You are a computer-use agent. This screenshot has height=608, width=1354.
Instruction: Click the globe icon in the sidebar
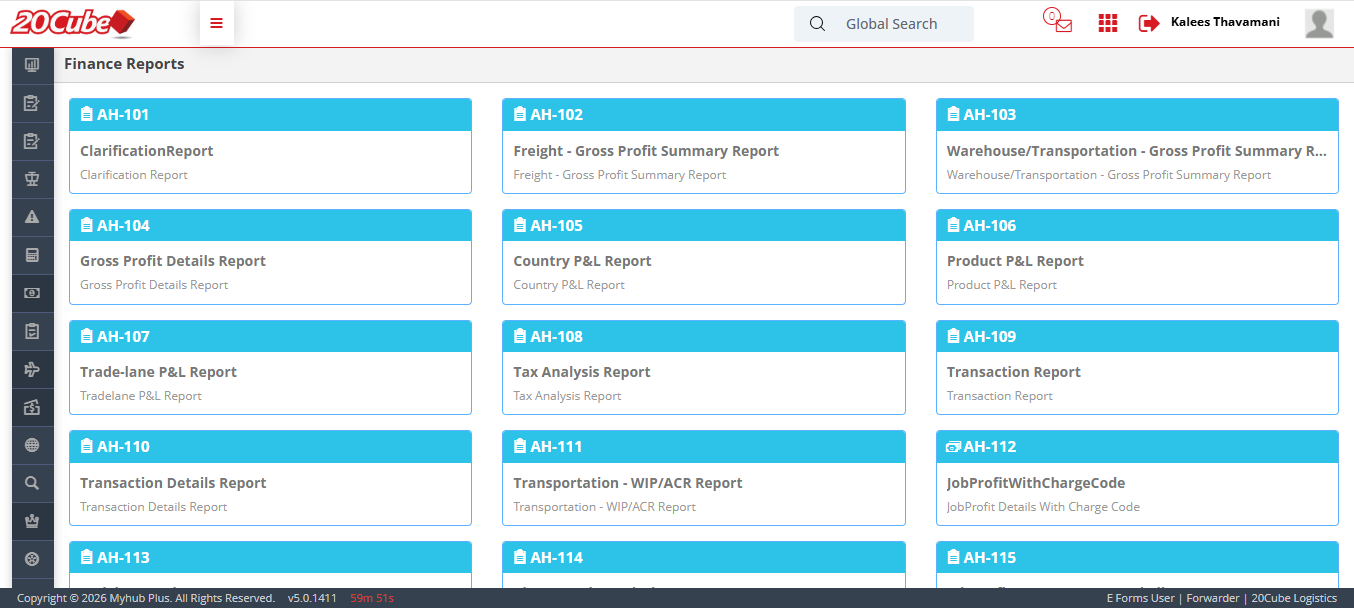coord(31,445)
